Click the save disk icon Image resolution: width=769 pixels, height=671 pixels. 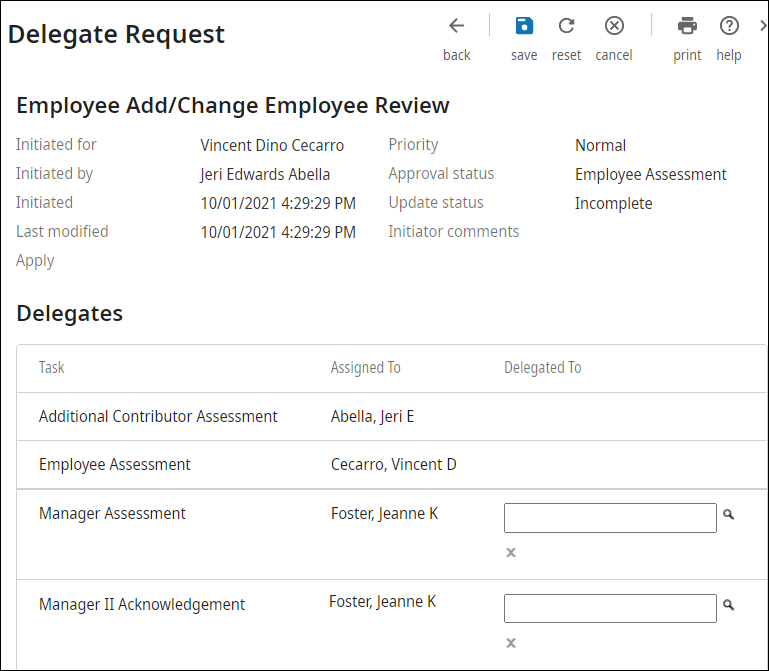tap(524, 26)
